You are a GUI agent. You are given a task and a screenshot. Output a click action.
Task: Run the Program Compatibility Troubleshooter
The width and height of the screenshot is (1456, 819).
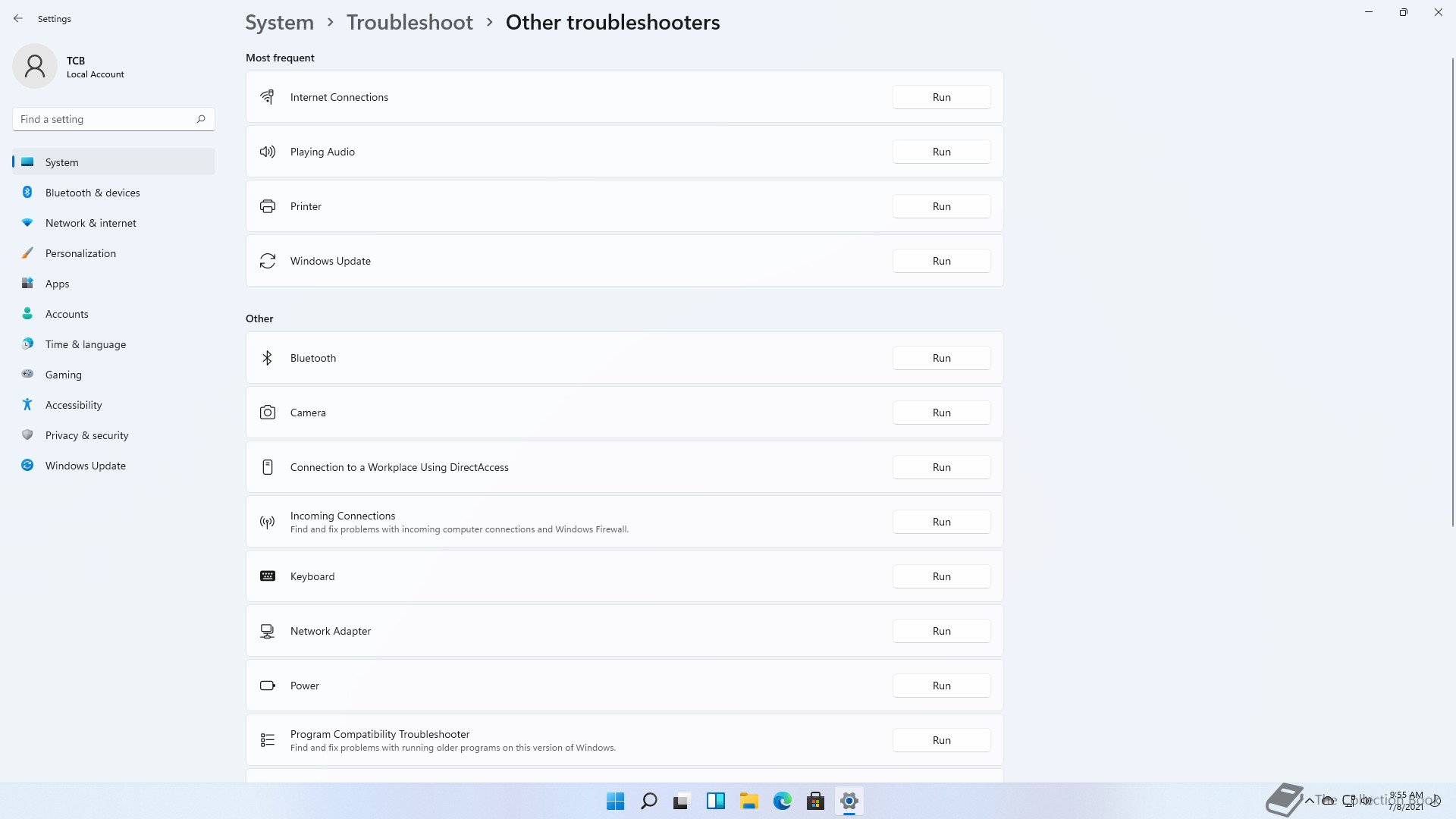point(941,740)
